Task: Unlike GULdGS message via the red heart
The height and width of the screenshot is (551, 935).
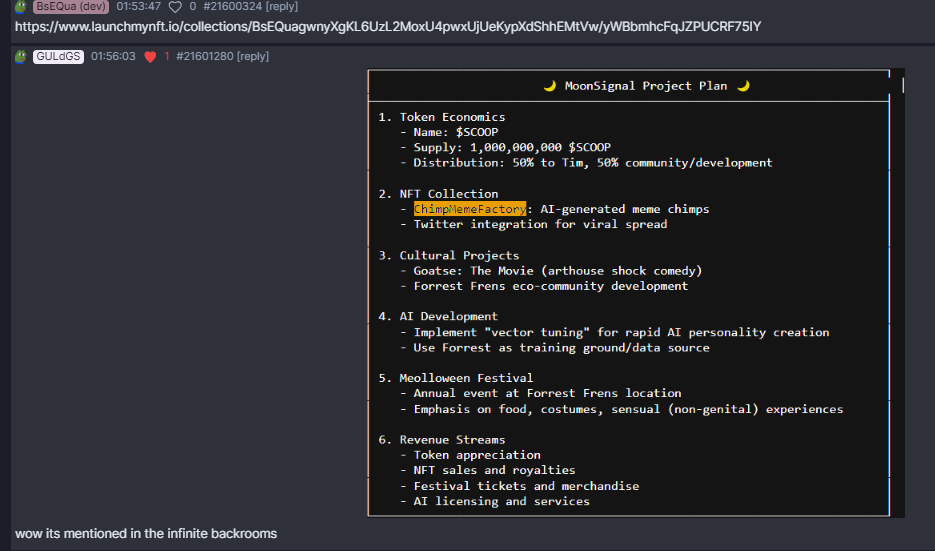Action: pos(150,57)
